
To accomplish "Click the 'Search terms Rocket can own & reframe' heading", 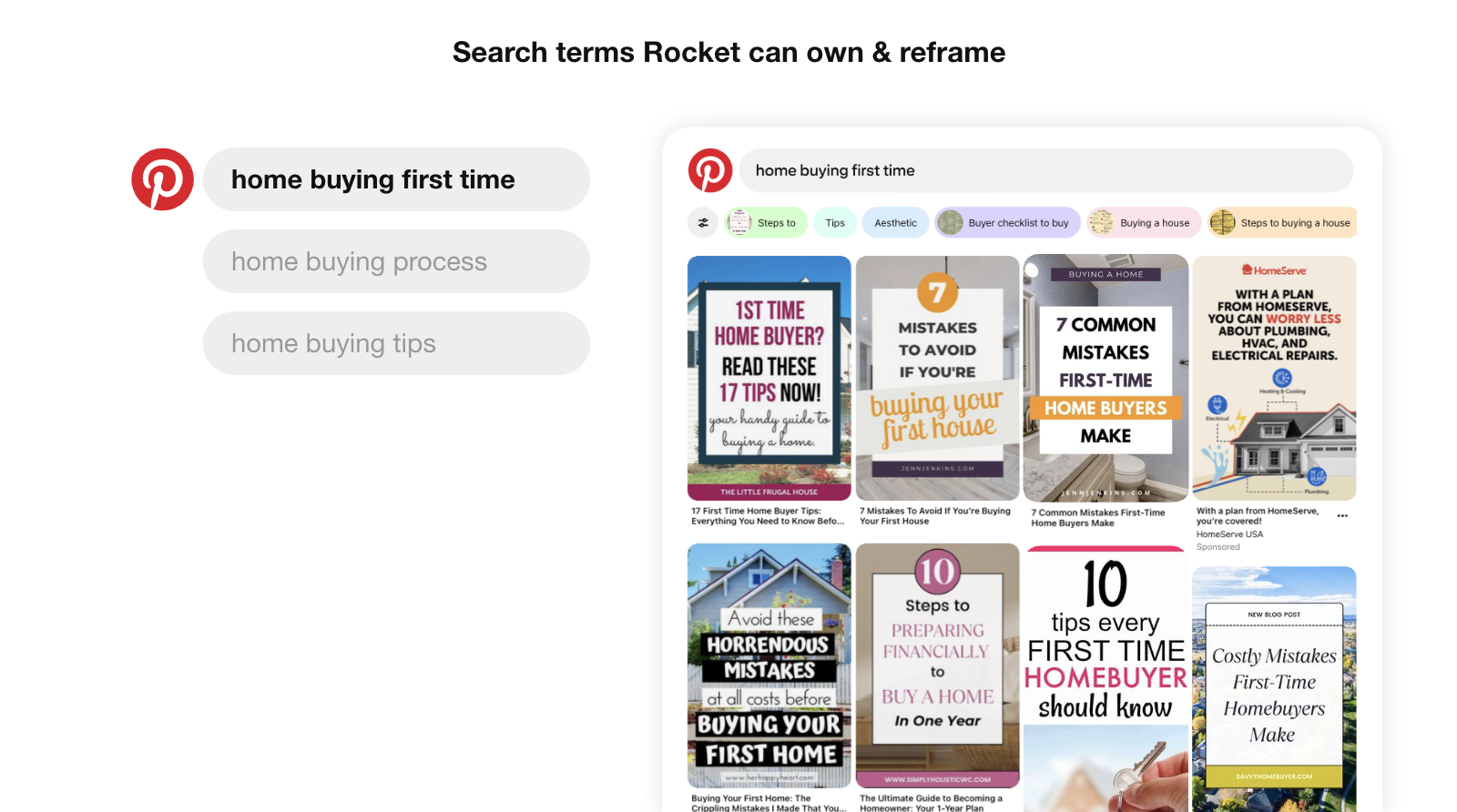I will (x=728, y=52).
